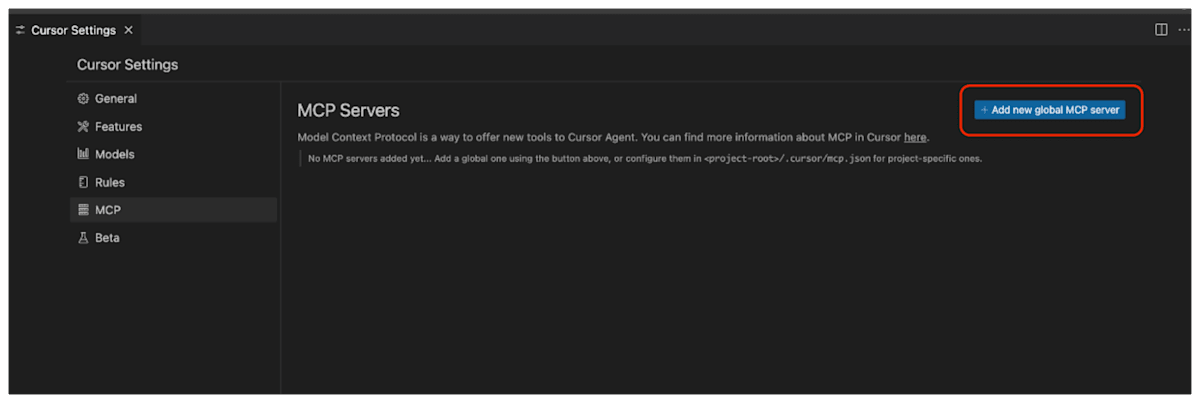Close the Cursor Settings tab

point(128,30)
